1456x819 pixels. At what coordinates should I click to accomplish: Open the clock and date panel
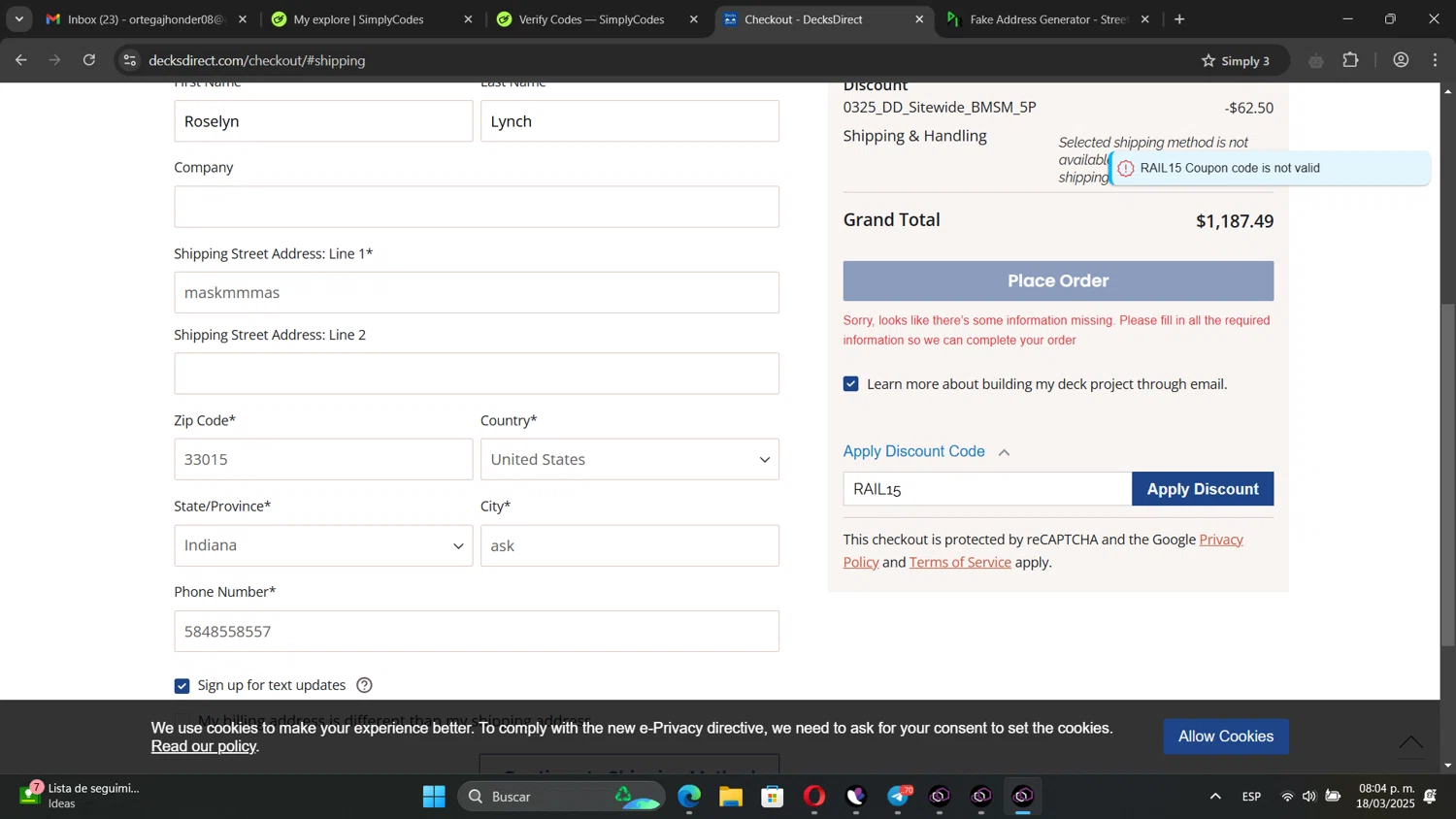tap(1386, 796)
